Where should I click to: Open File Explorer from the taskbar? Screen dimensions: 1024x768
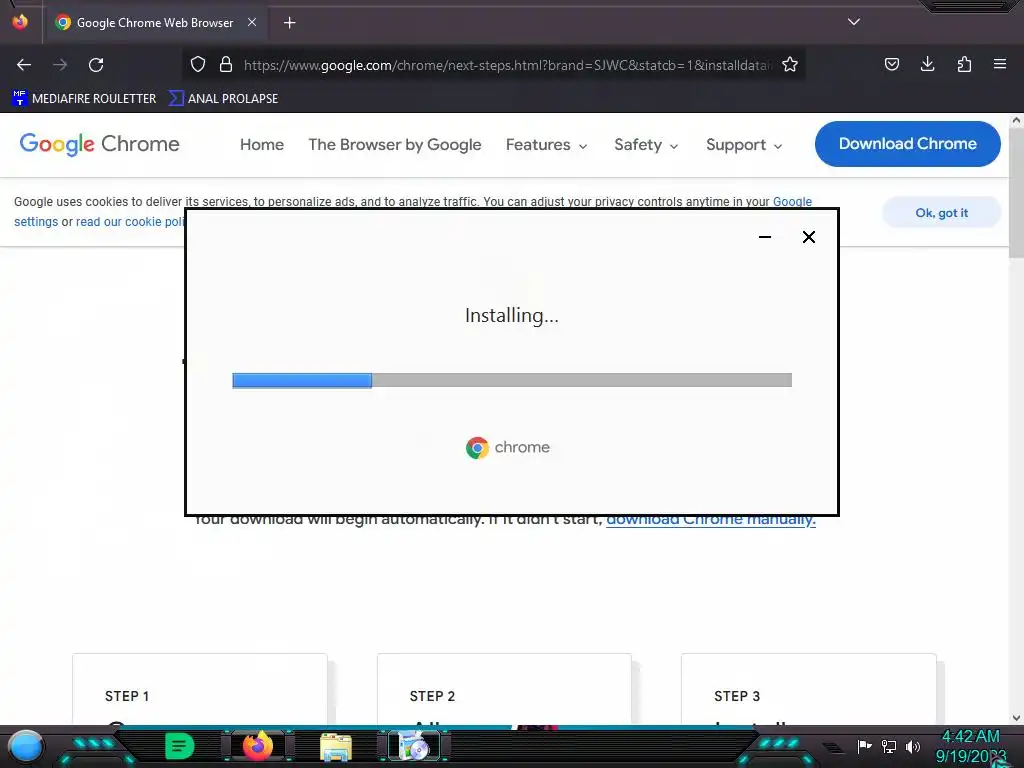(x=336, y=746)
